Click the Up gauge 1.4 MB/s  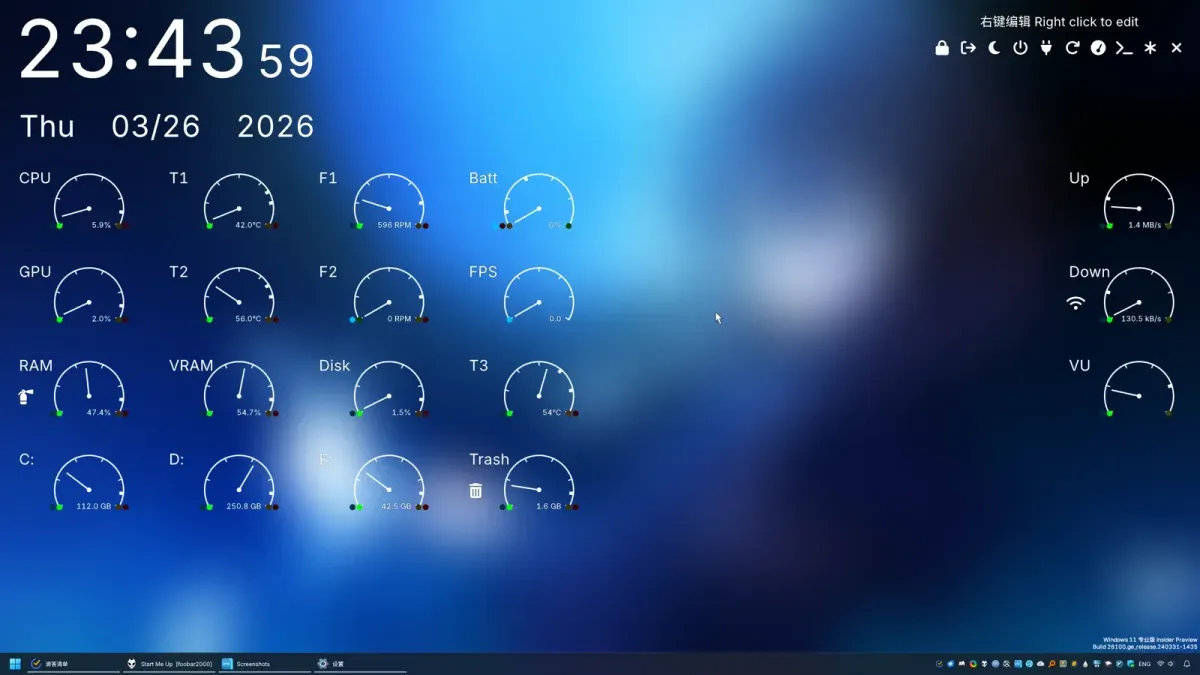tap(1139, 204)
